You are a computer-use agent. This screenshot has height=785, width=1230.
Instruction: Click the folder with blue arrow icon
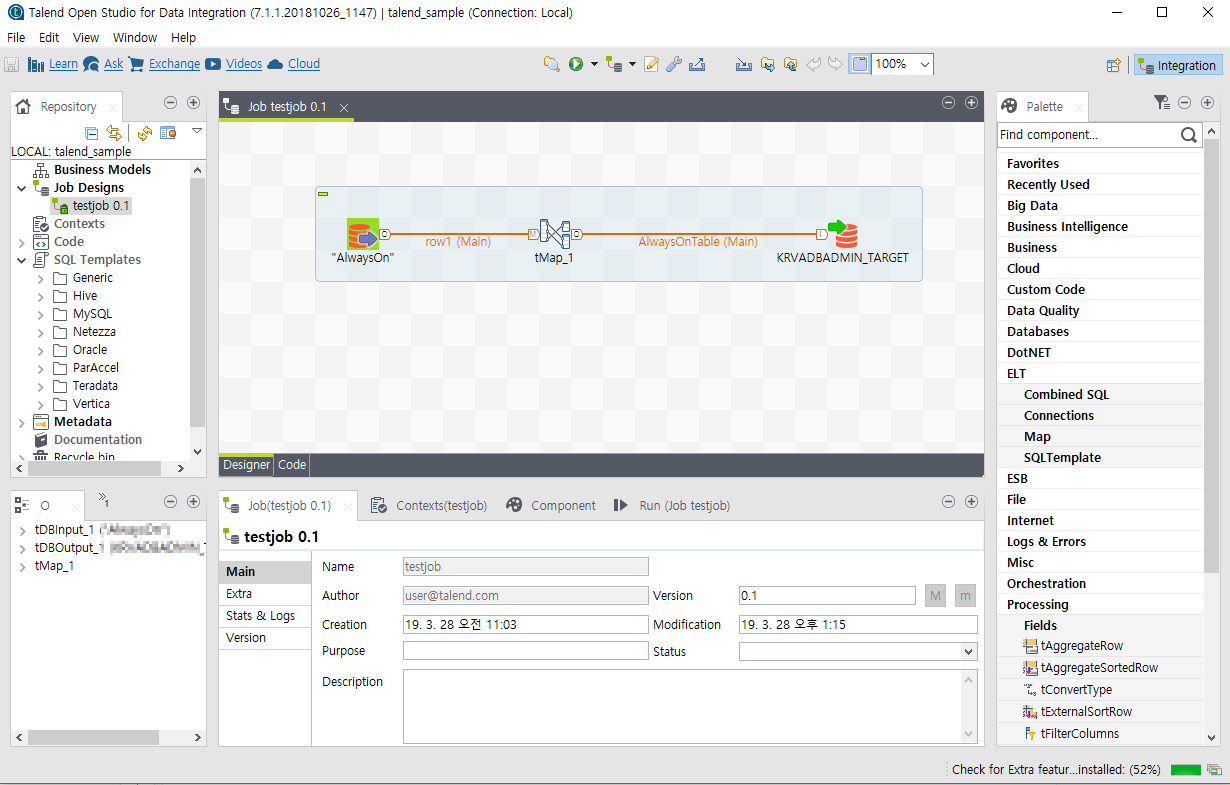[x=767, y=64]
